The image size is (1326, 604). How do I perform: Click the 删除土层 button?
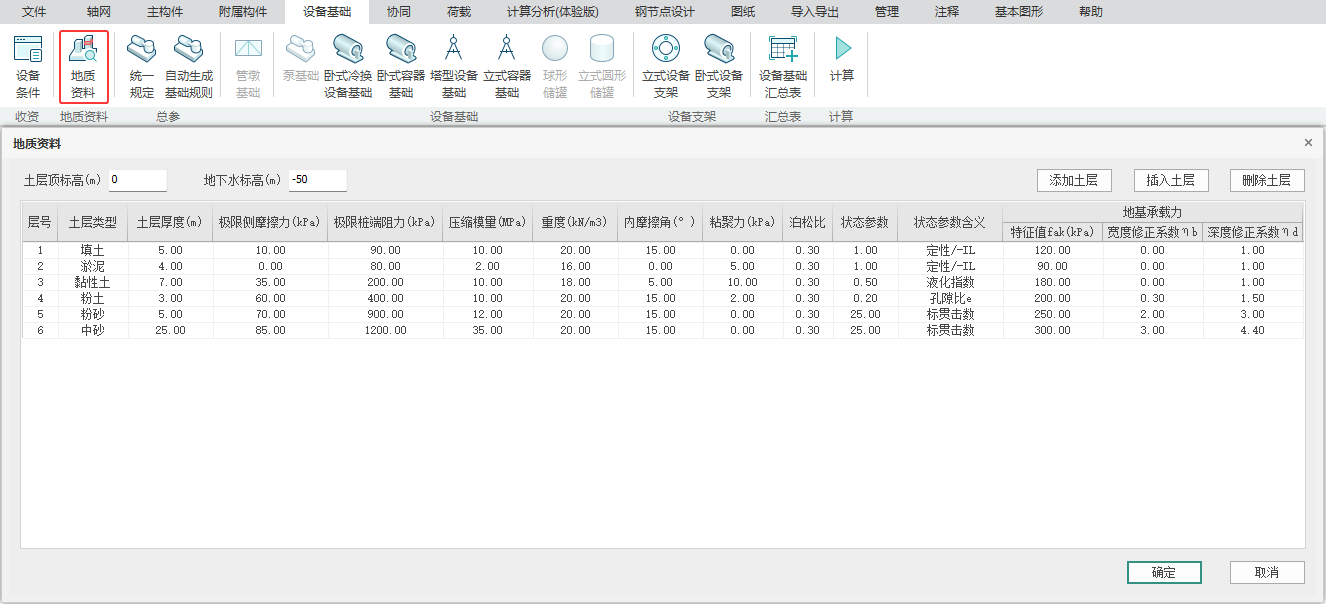coord(1267,180)
